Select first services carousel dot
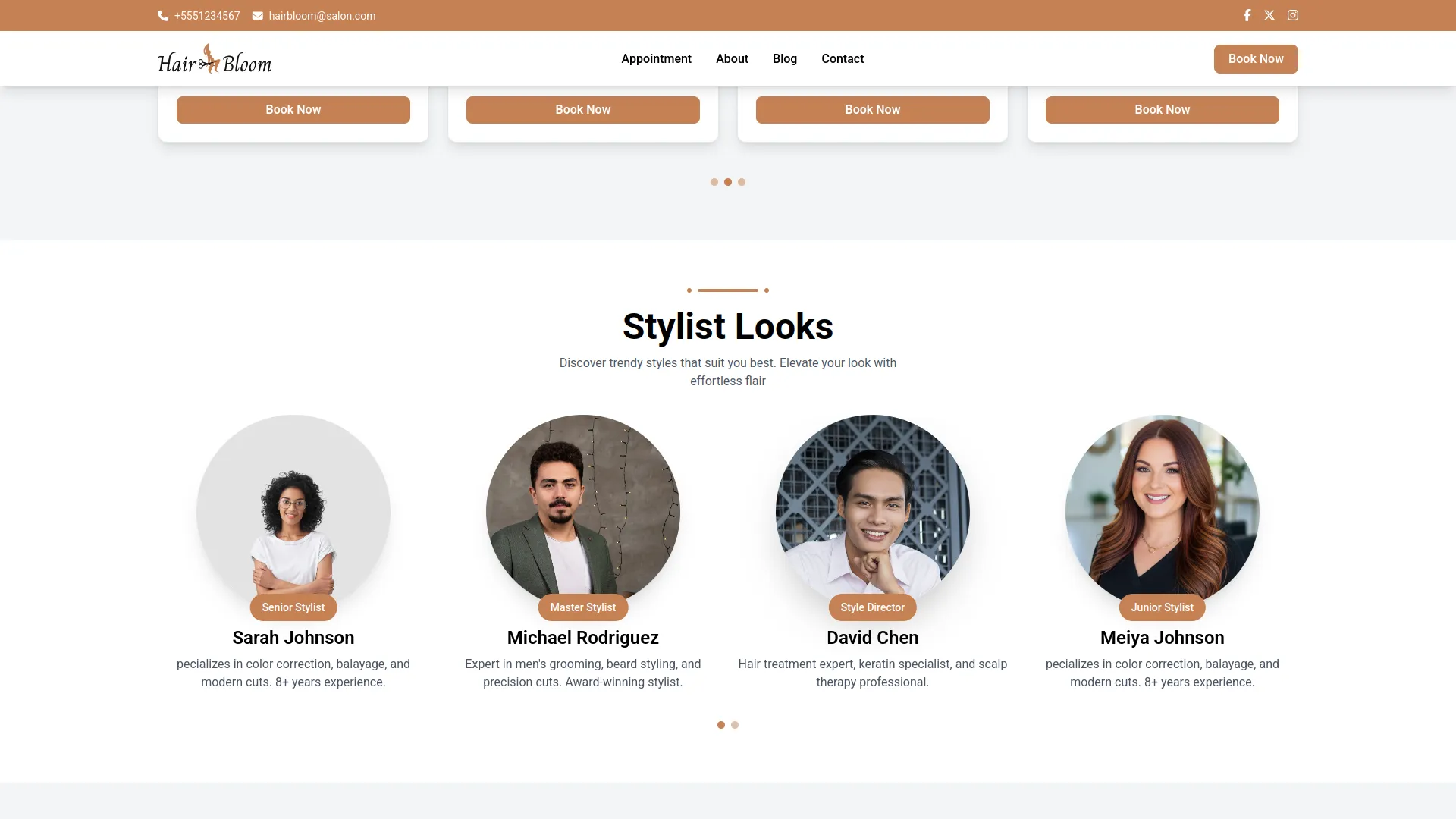 (x=714, y=182)
